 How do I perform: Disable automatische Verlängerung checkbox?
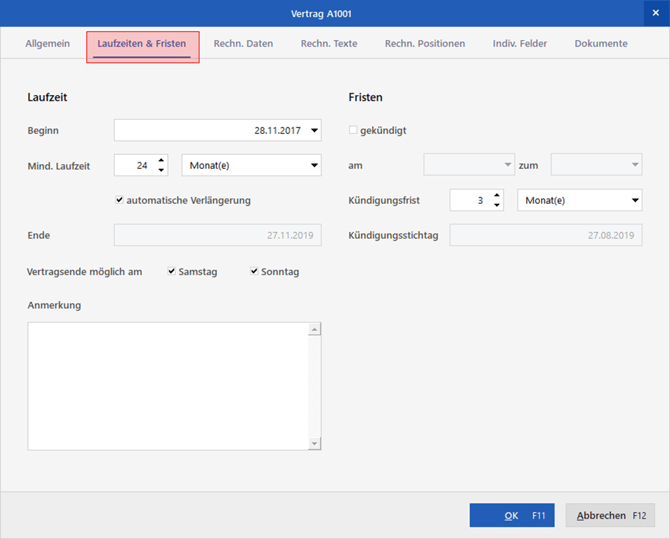point(120,200)
